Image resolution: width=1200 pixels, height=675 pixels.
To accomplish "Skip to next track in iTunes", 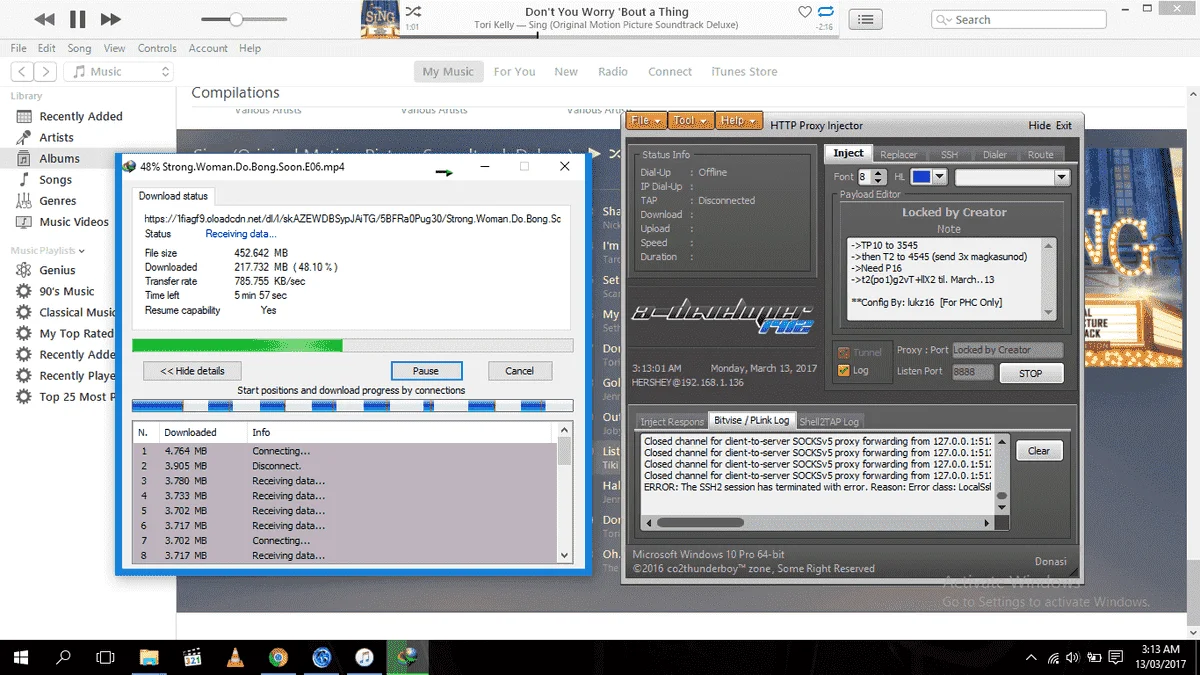I will 110,19.
